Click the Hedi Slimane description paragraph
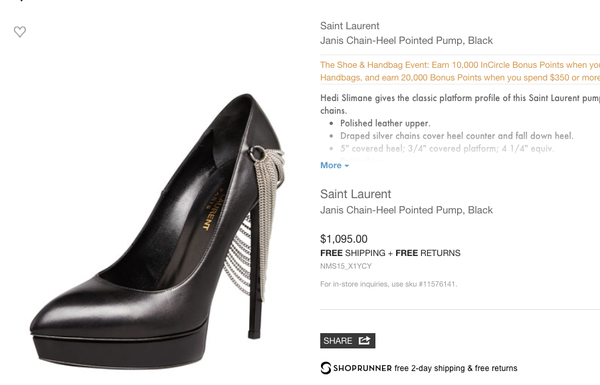 point(460,104)
